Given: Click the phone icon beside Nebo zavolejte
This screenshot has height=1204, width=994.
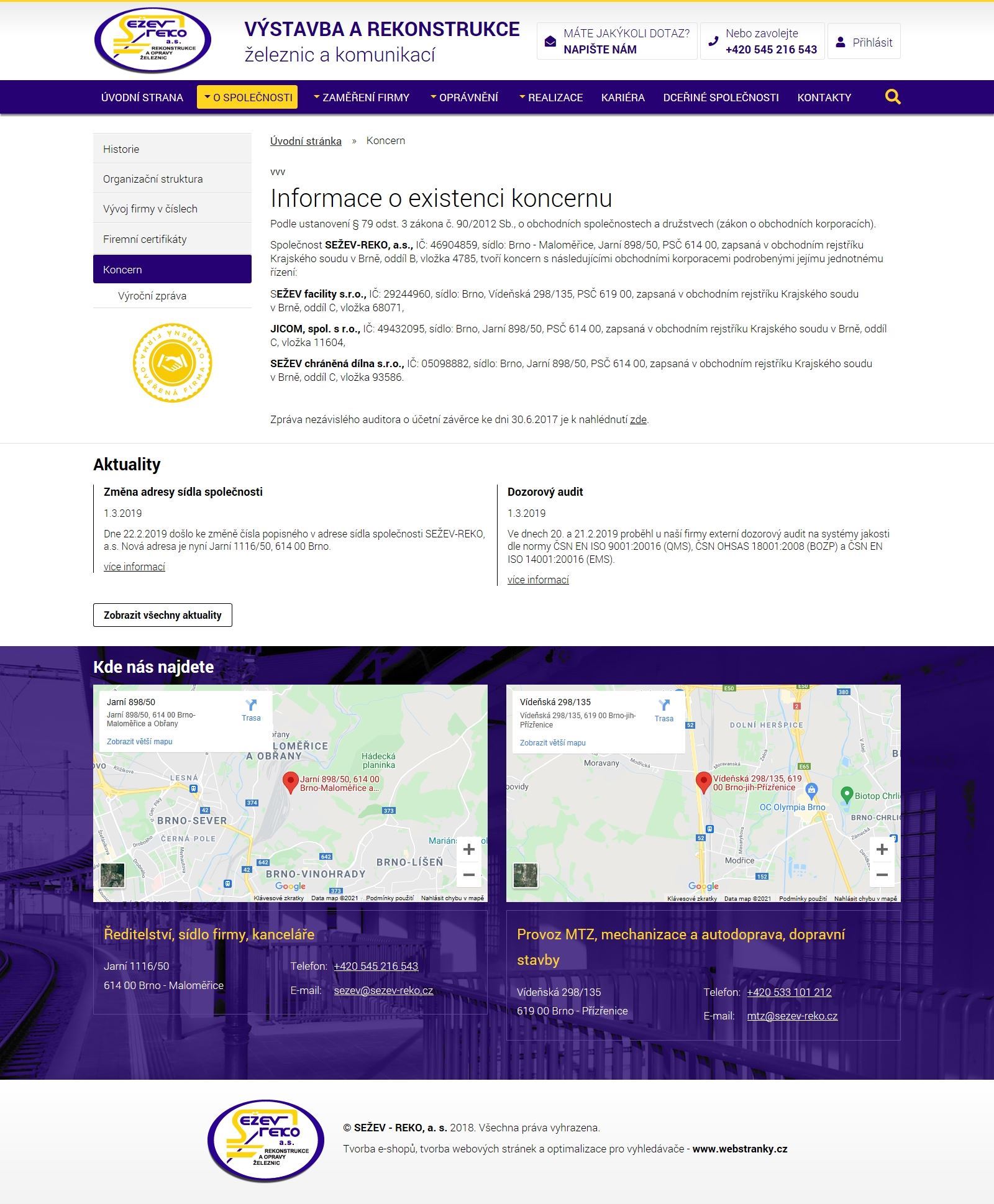Looking at the screenshot, I should pos(713,42).
